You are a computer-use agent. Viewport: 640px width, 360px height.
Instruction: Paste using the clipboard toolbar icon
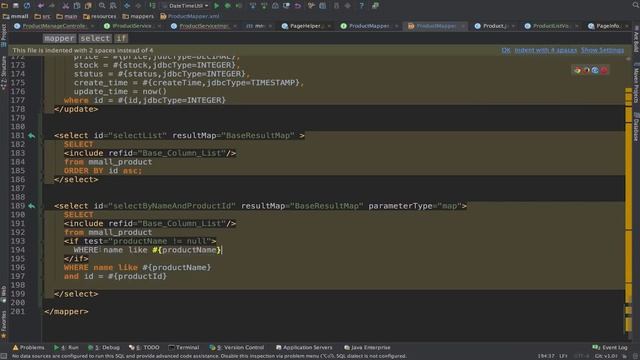coord(88,6)
